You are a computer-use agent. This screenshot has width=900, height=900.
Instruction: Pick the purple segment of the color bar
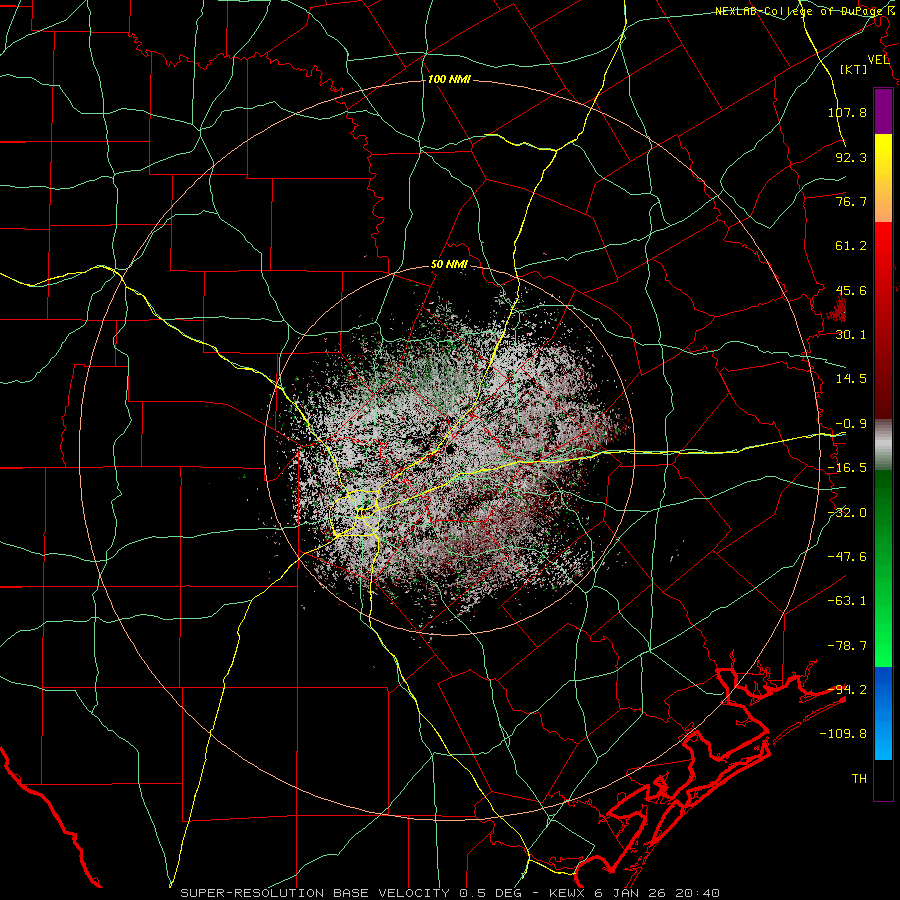883,111
